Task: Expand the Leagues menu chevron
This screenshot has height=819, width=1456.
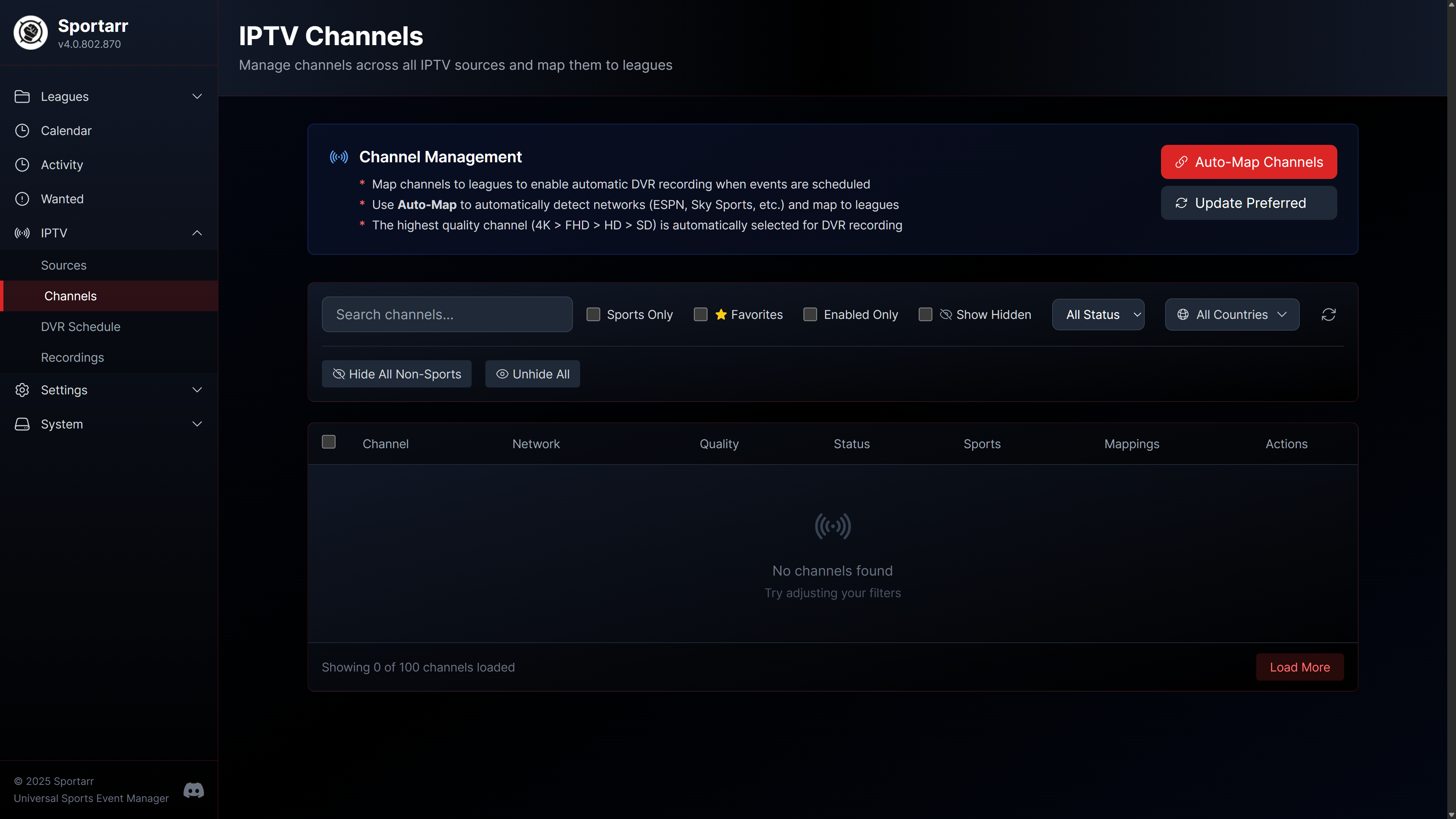Action: point(197,97)
